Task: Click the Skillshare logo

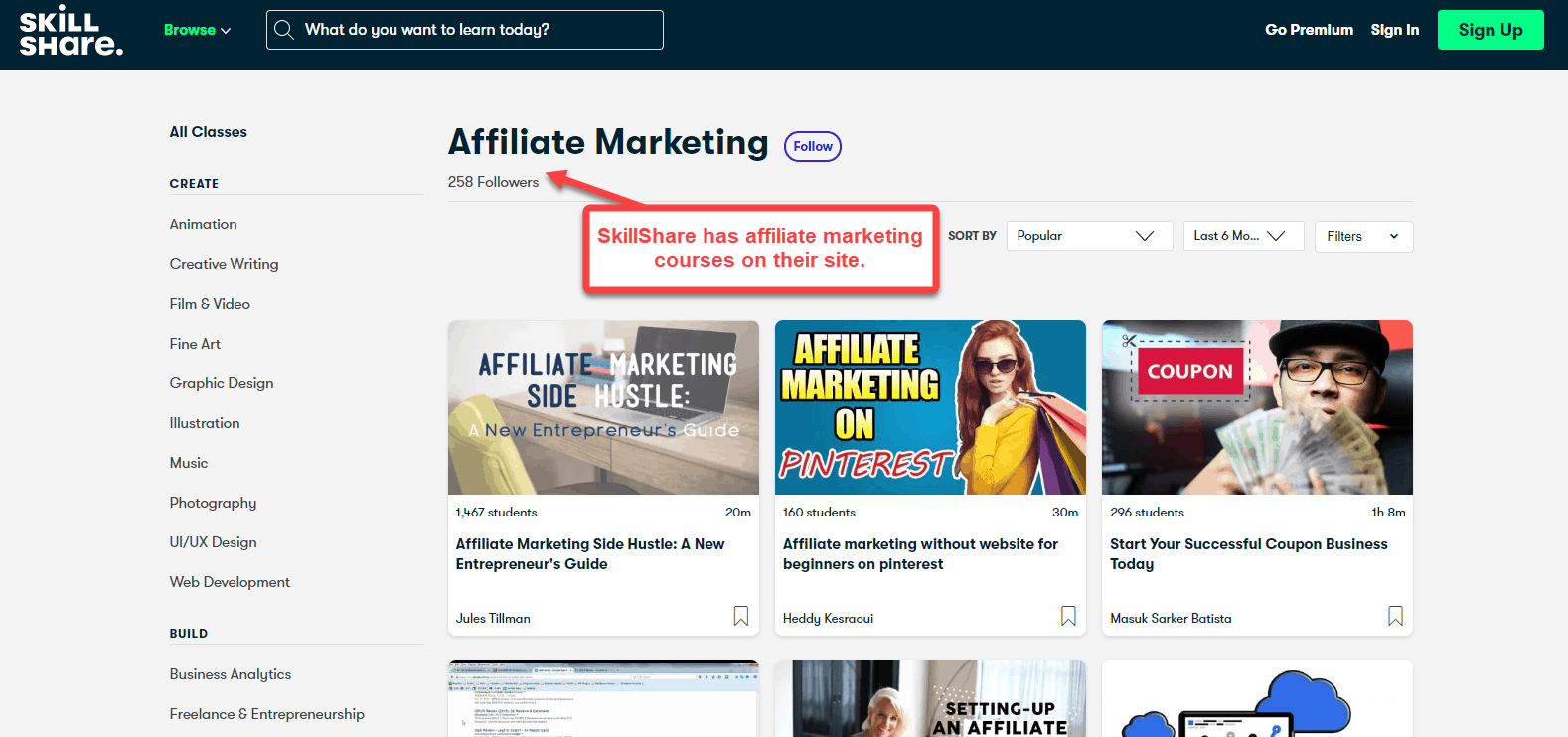Action: point(72,30)
